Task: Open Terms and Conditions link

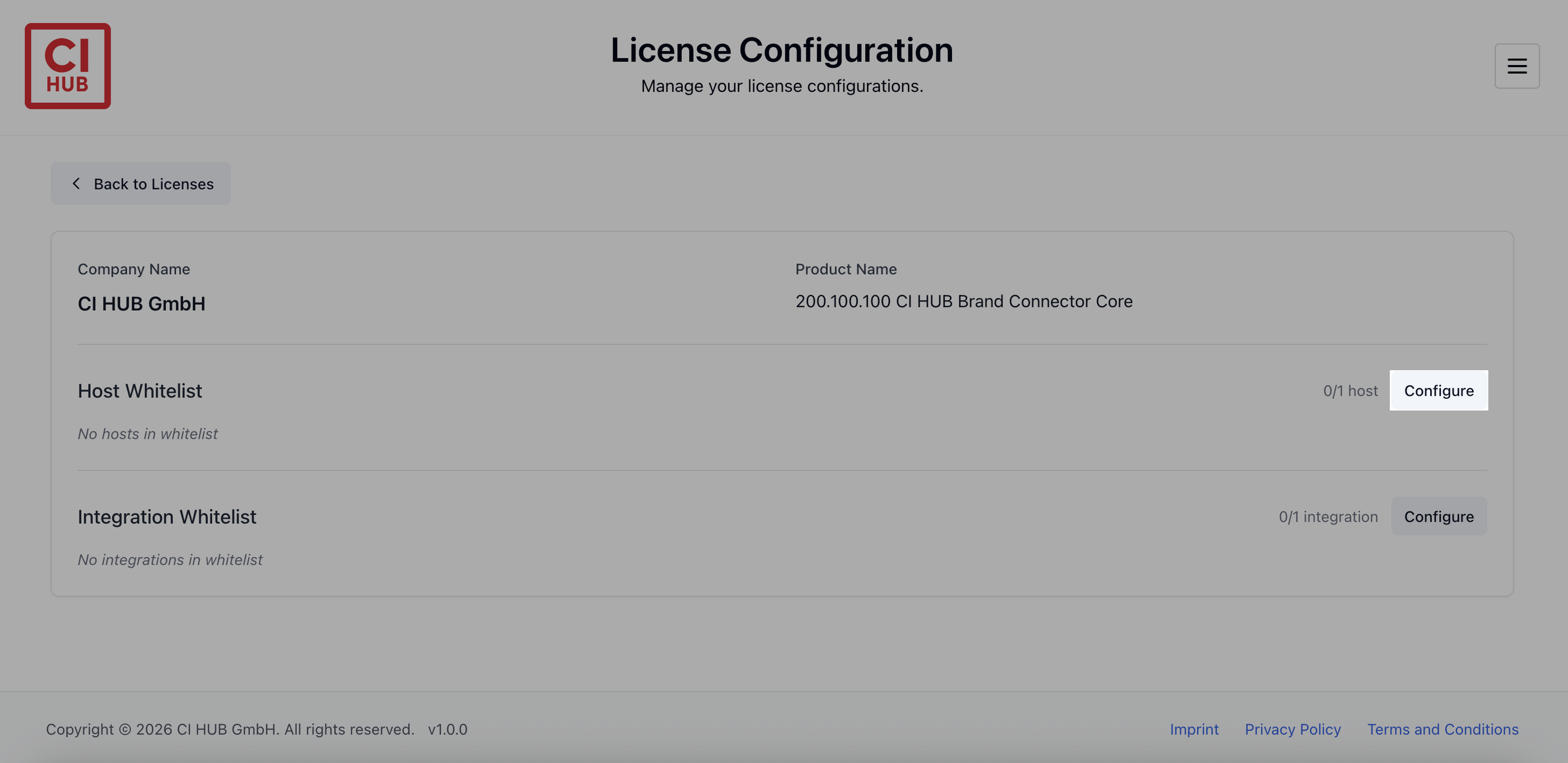Action: click(1443, 729)
